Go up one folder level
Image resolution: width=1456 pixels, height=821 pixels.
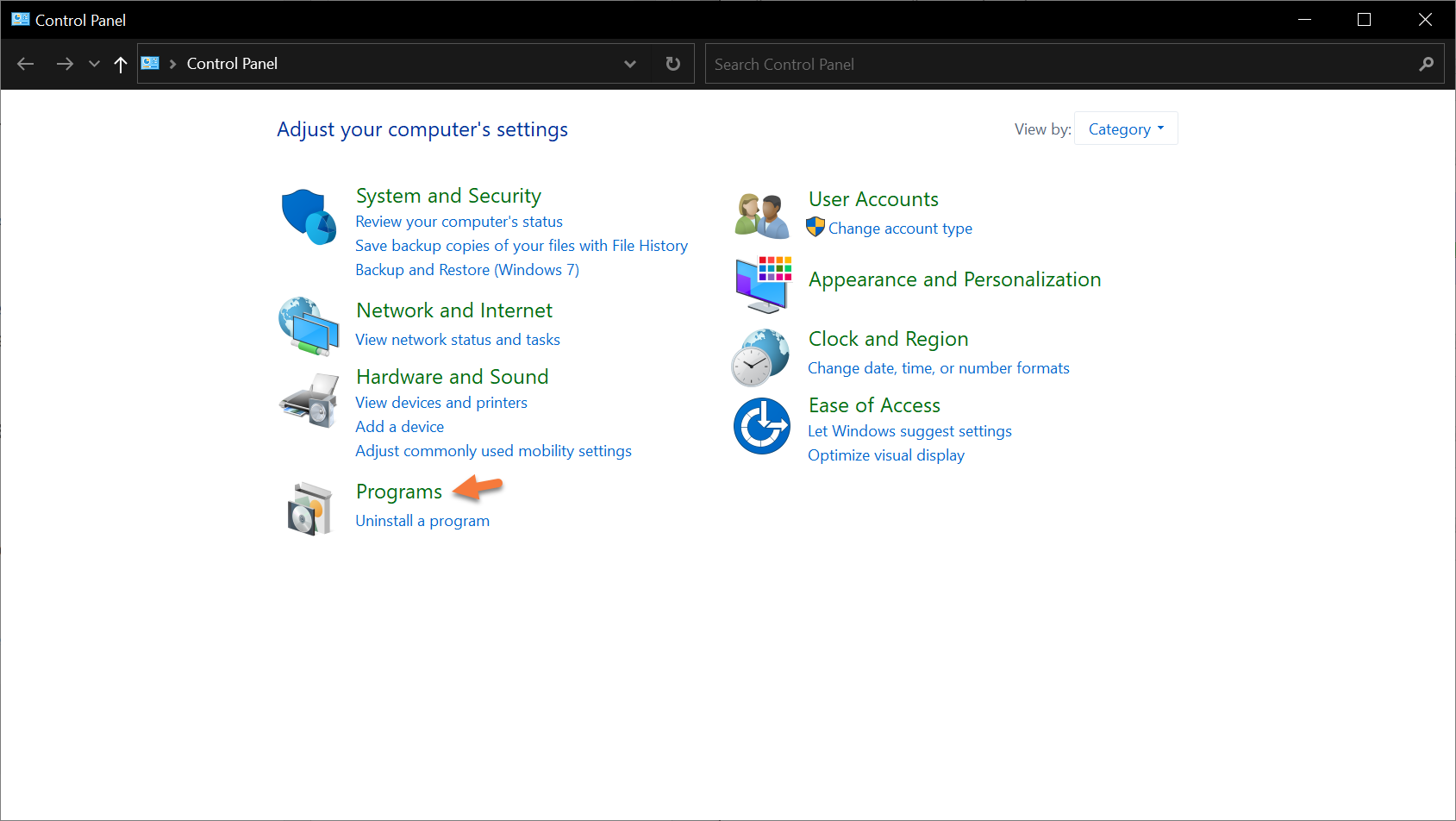121,64
